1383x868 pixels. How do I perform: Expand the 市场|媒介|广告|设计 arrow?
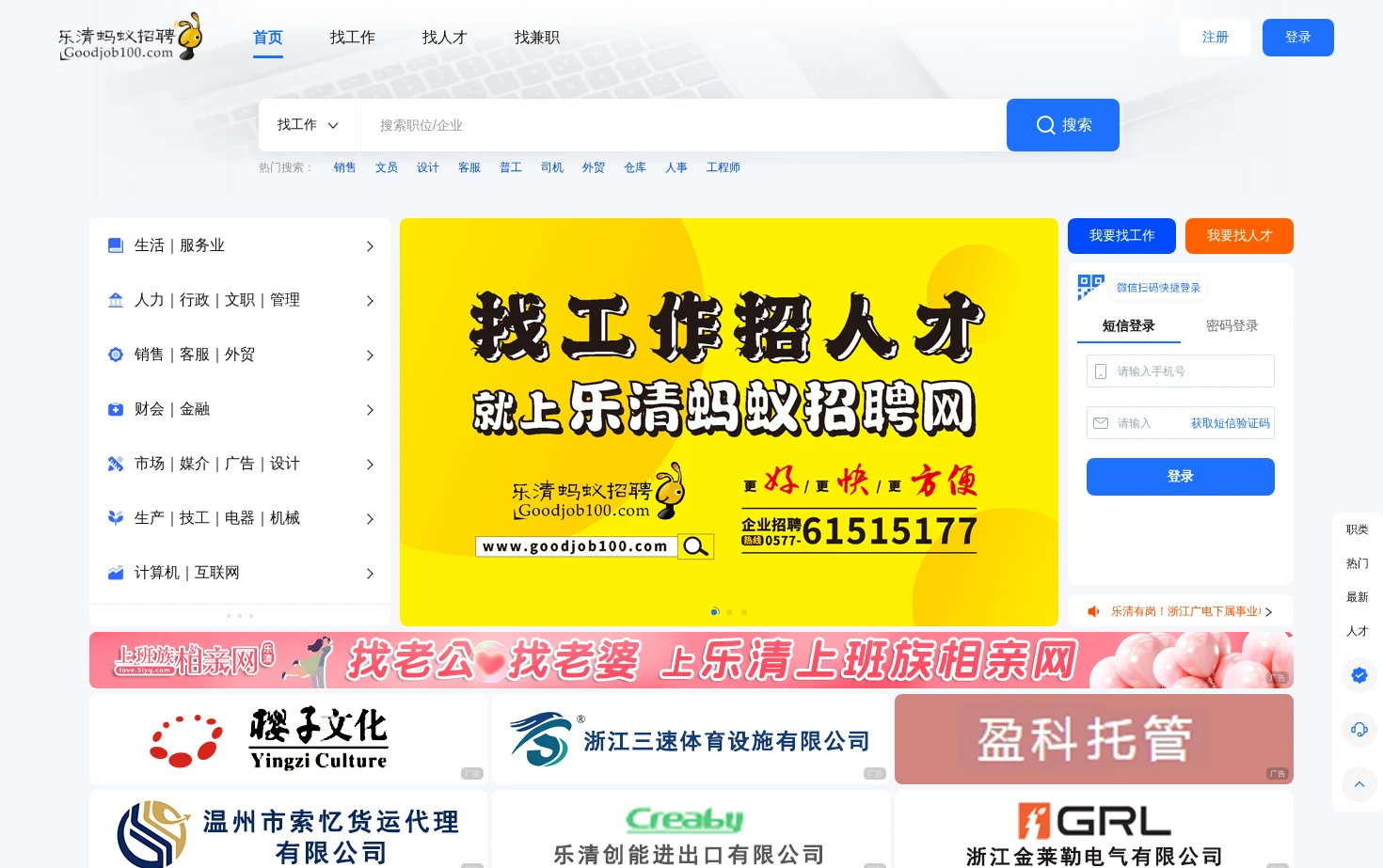click(x=370, y=465)
